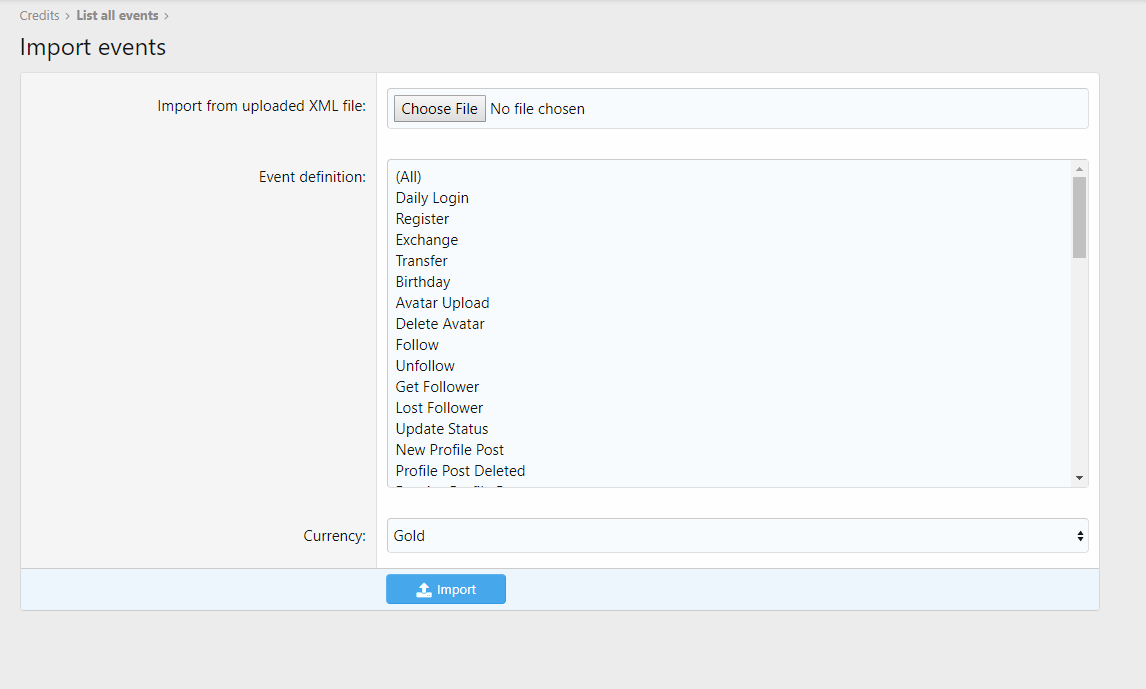Go to List all events breadcrumb

[117, 16]
